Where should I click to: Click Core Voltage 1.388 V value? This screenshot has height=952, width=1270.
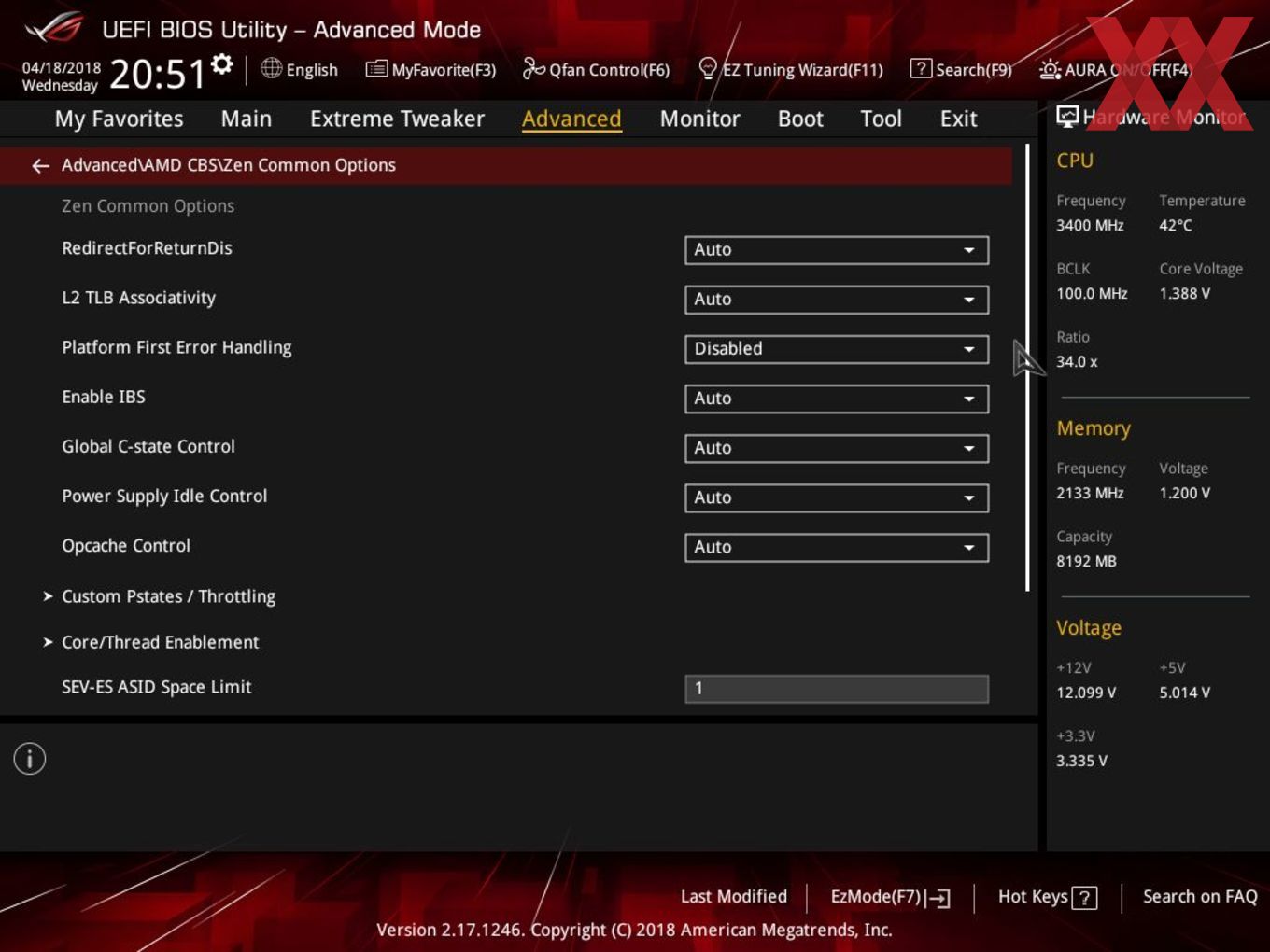(x=1185, y=293)
